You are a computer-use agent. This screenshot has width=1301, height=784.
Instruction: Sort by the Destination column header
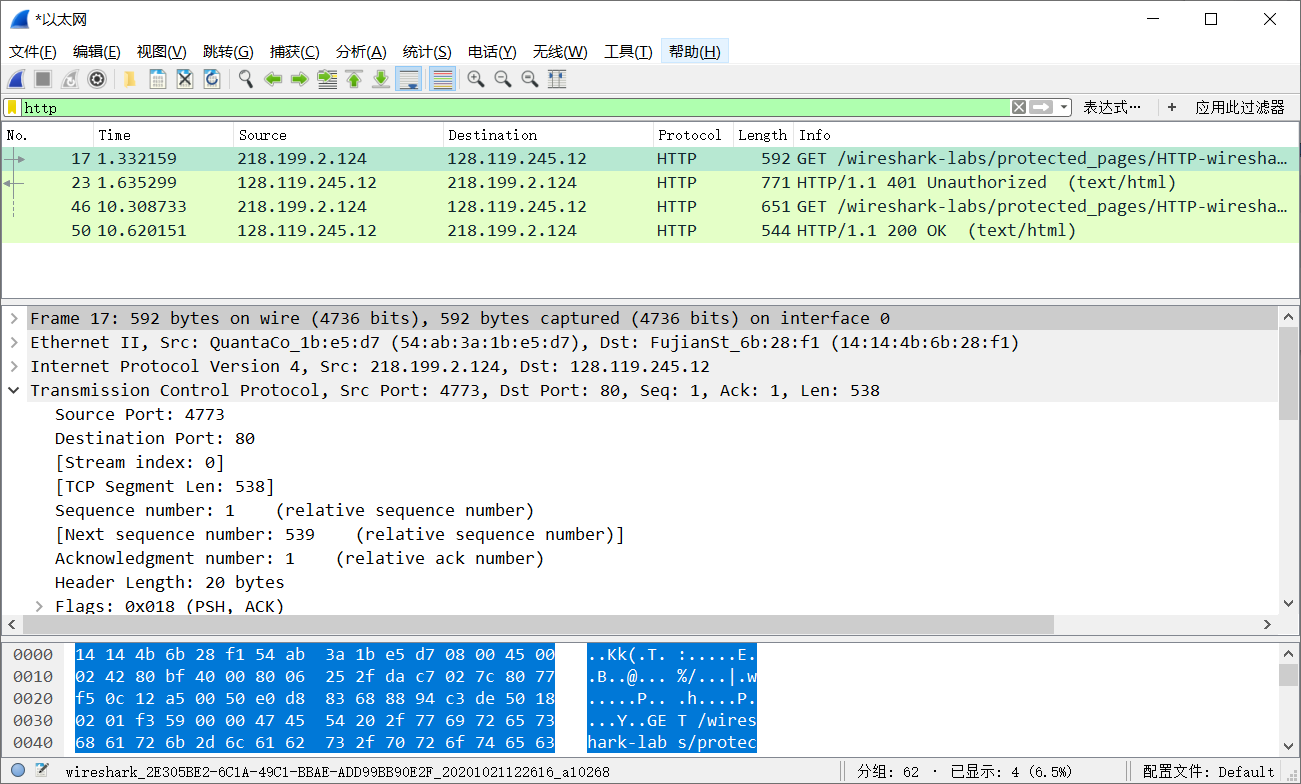click(548, 135)
